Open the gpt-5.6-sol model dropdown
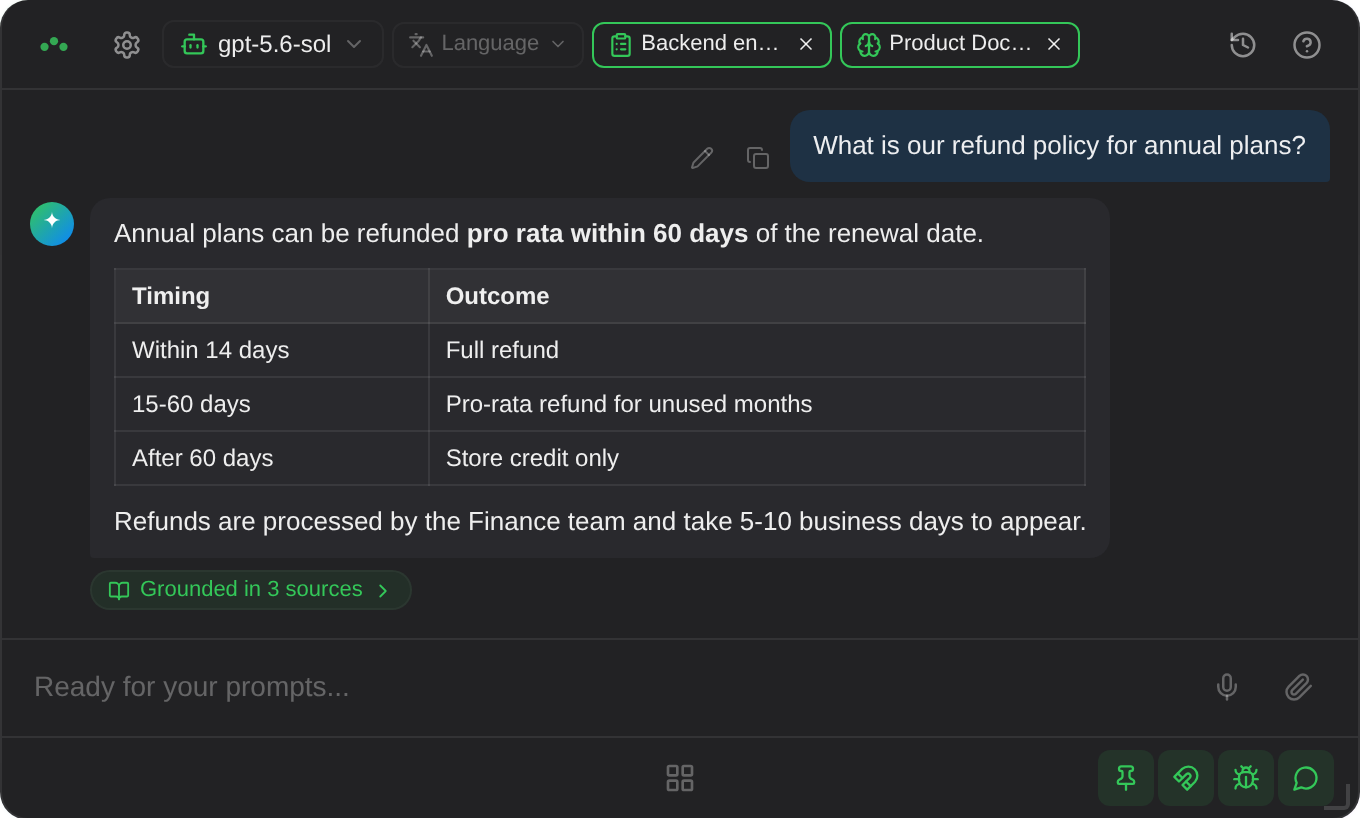Image resolution: width=1360 pixels, height=818 pixels. 273,44
